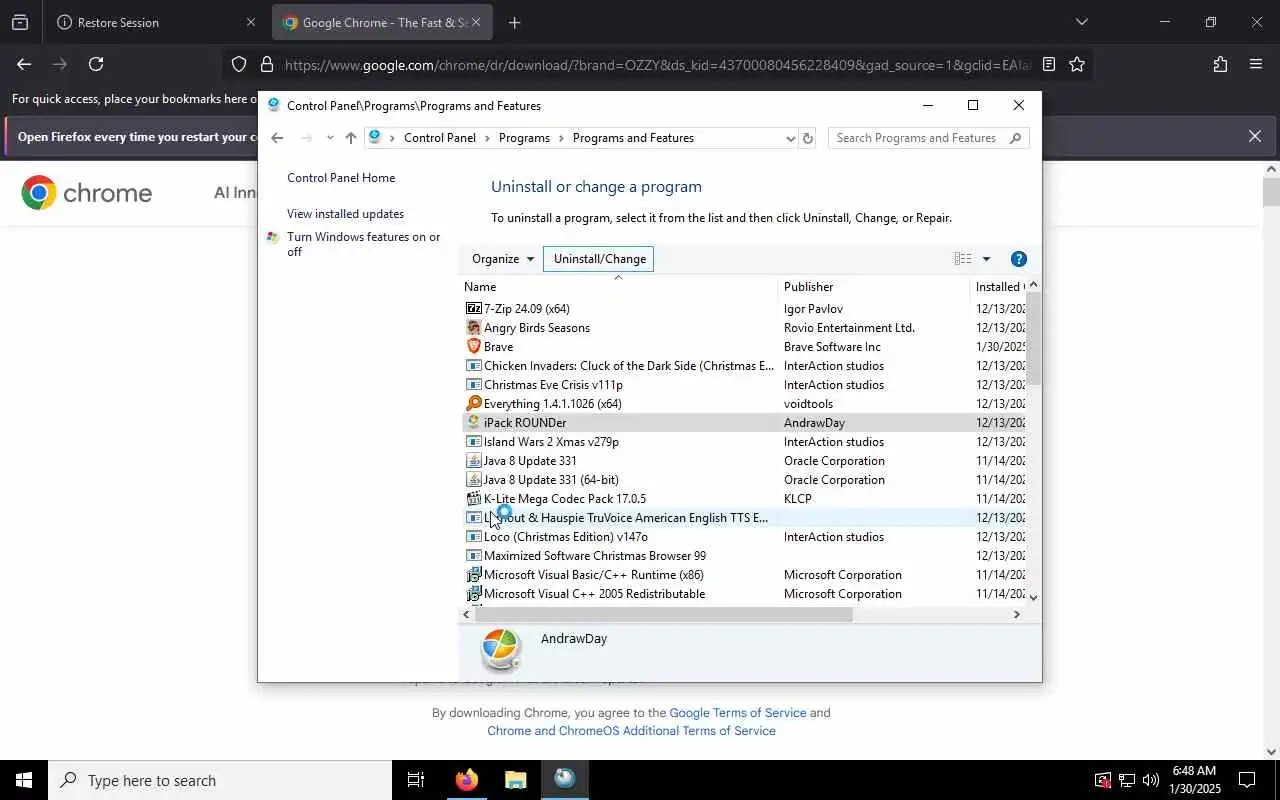Sort list by Name column header
Viewport: 1280px width, 800px height.
pos(618,287)
